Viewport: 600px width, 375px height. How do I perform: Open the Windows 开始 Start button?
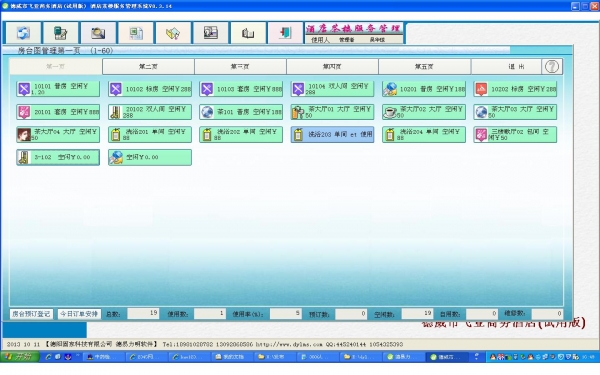[x=20, y=357]
